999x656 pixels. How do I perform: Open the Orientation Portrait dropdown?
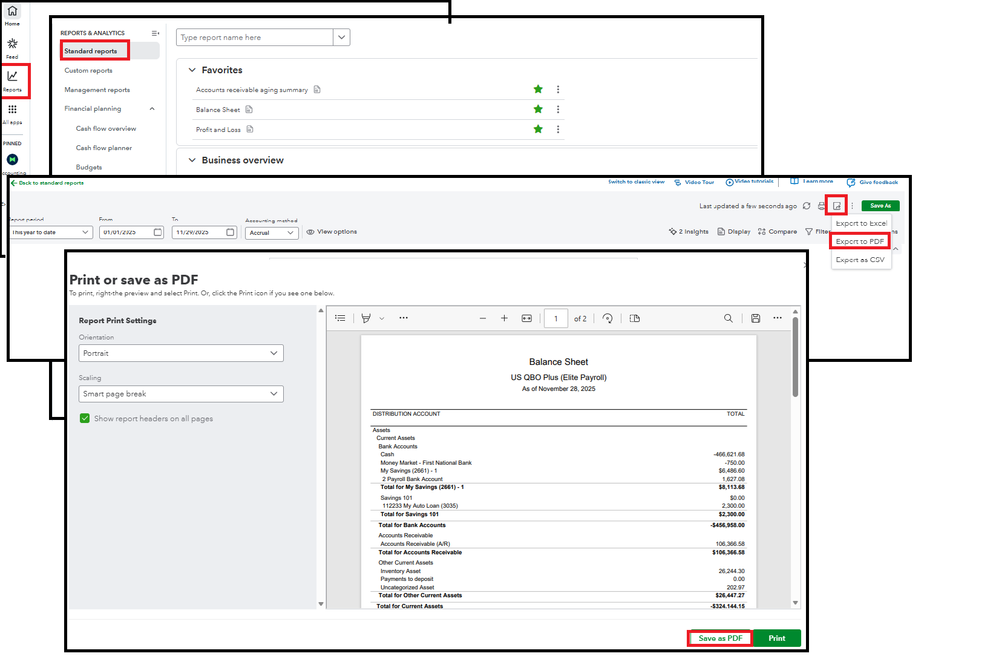point(181,353)
